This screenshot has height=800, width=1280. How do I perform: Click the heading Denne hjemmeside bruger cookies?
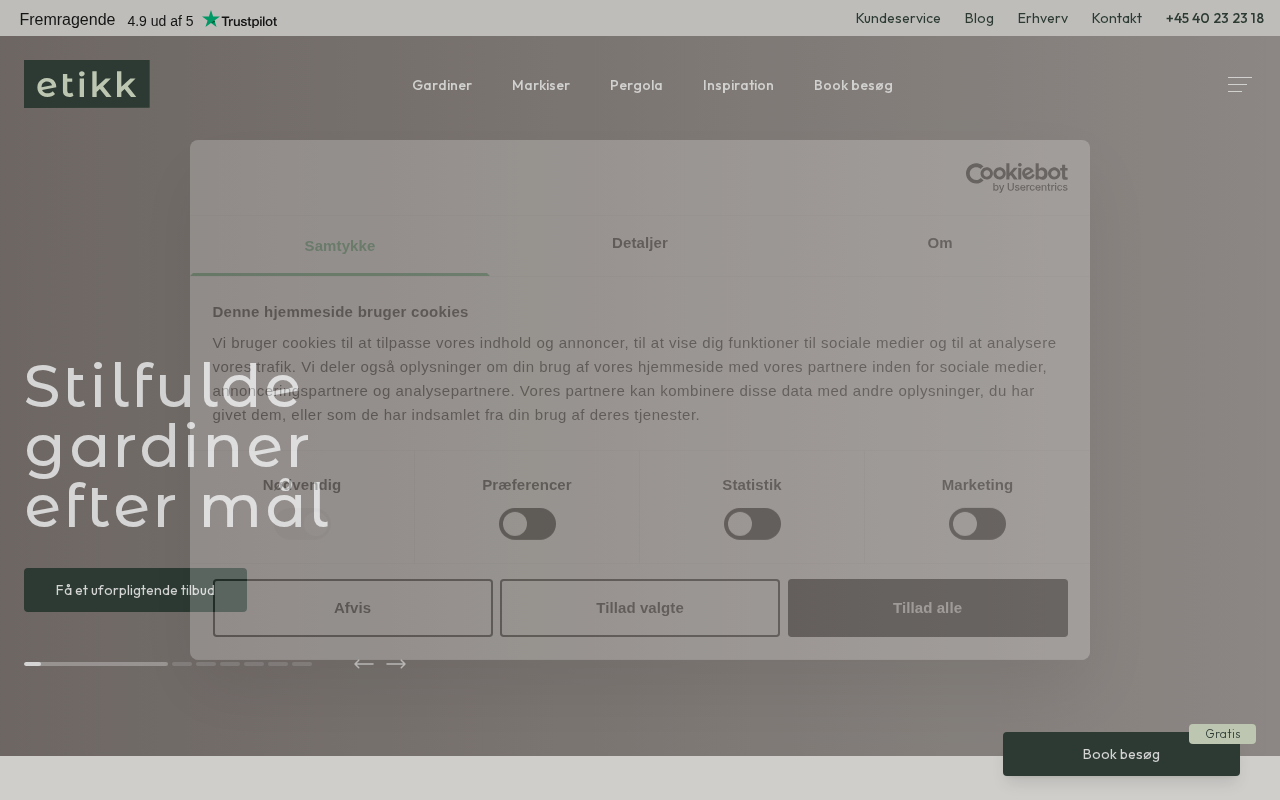340,312
